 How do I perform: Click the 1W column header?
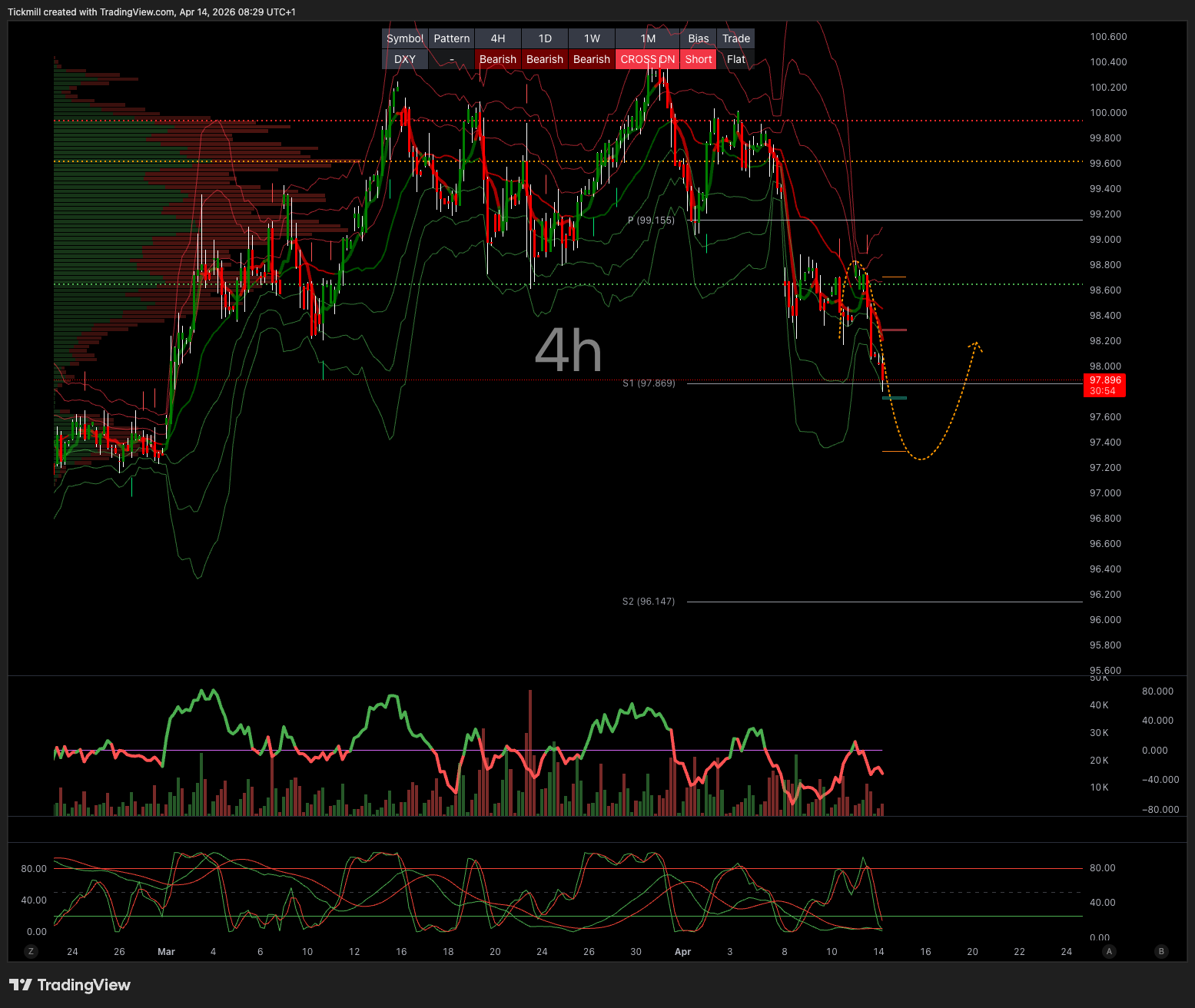tap(592, 38)
